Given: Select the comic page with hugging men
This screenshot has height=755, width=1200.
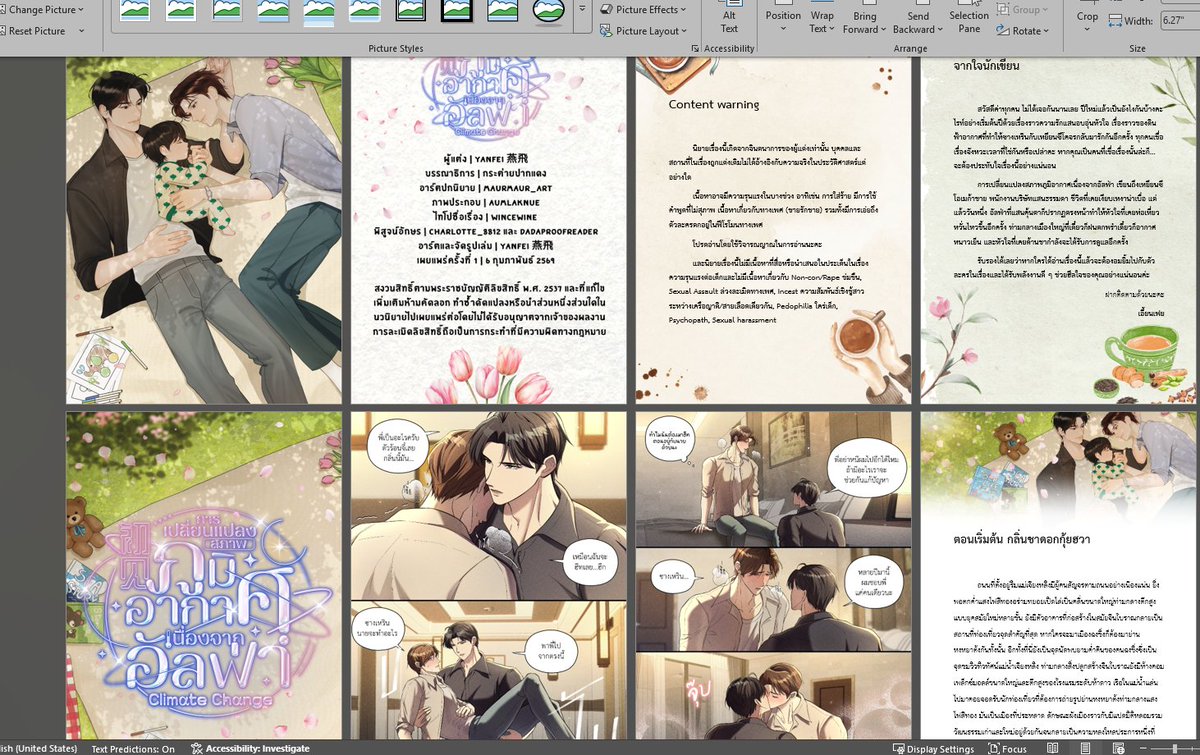Looking at the screenshot, I should pyautogui.click(x=488, y=575).
